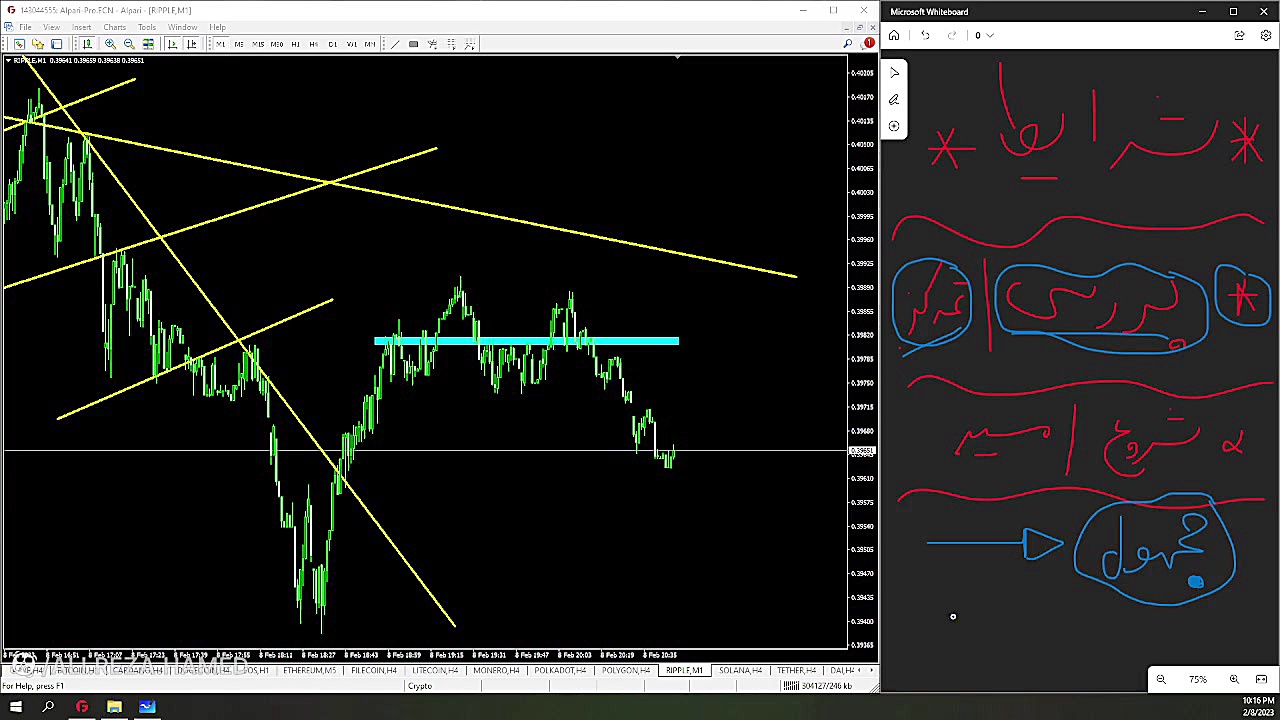This screenshot has width=1280, height=720.
Task: Pick the line drawing tool
Action: pyautogui.click(x=394, y=44)
